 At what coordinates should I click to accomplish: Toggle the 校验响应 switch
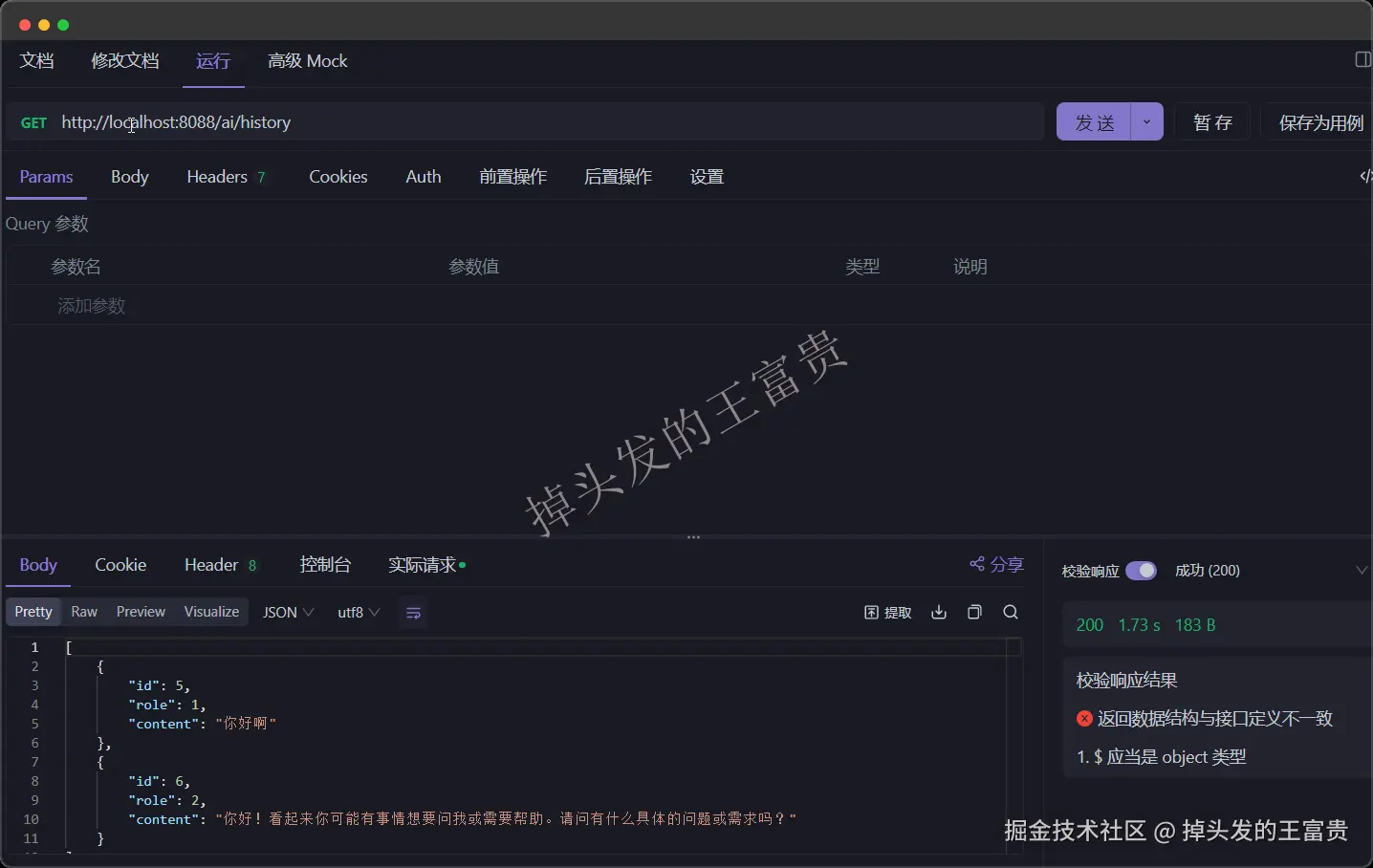coord(1141,571)
